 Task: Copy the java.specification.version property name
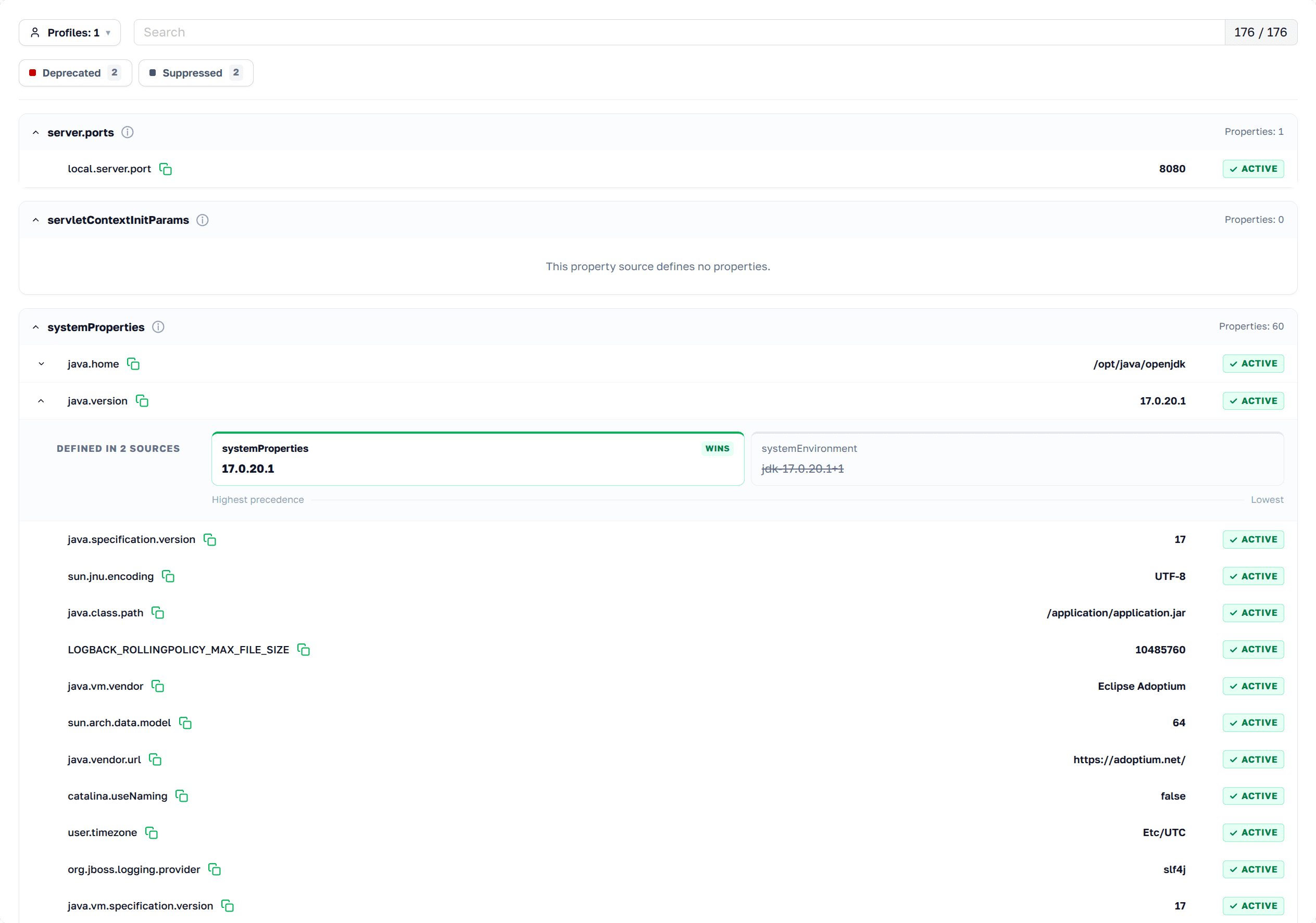click(x=210, y=540)
